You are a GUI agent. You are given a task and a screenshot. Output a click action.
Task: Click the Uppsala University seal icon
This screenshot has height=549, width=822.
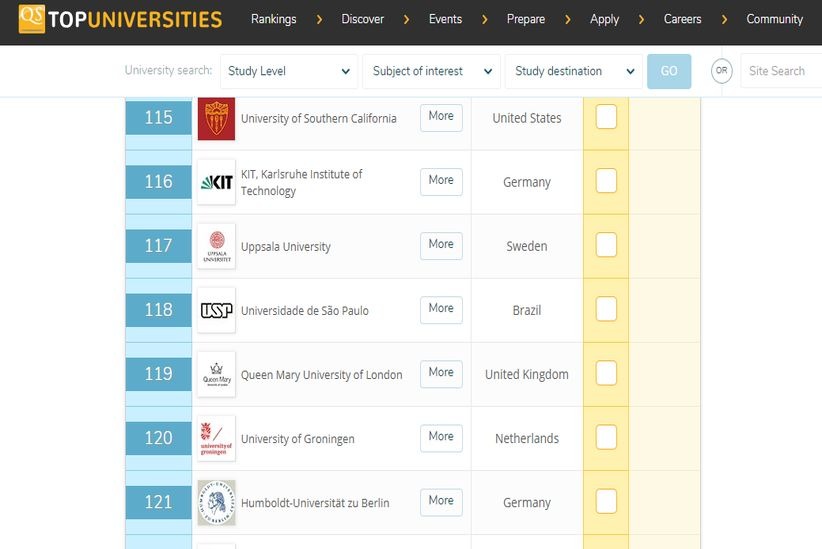(216, 246)
